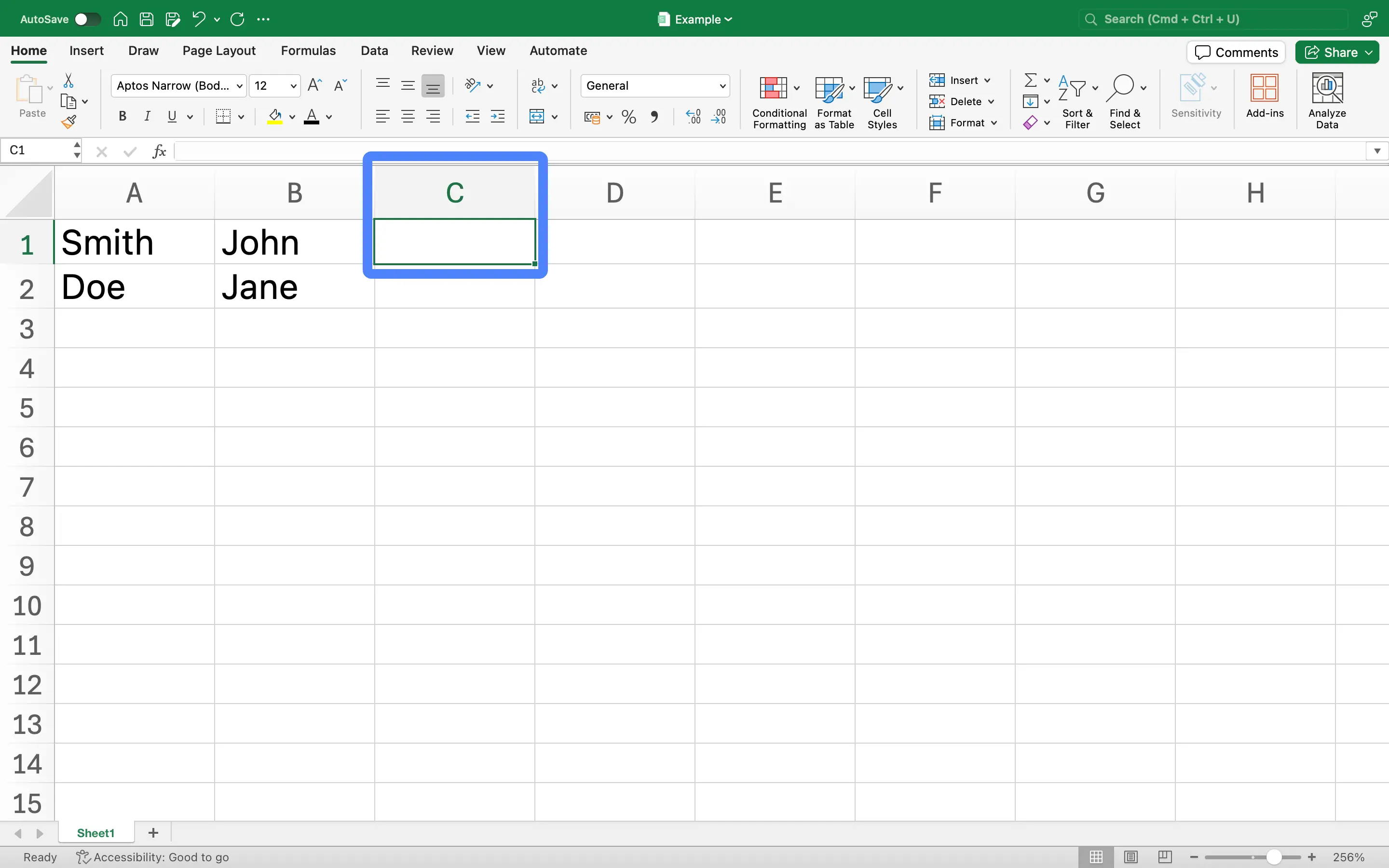Switch to Page Break Preview in status bar
This screenshot has width=1389, height=868.
click(x=1165, y=856)
